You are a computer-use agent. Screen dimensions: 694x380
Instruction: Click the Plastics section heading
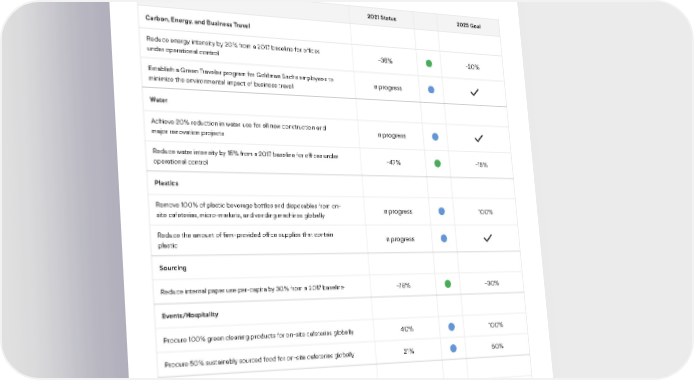point(166,183)
